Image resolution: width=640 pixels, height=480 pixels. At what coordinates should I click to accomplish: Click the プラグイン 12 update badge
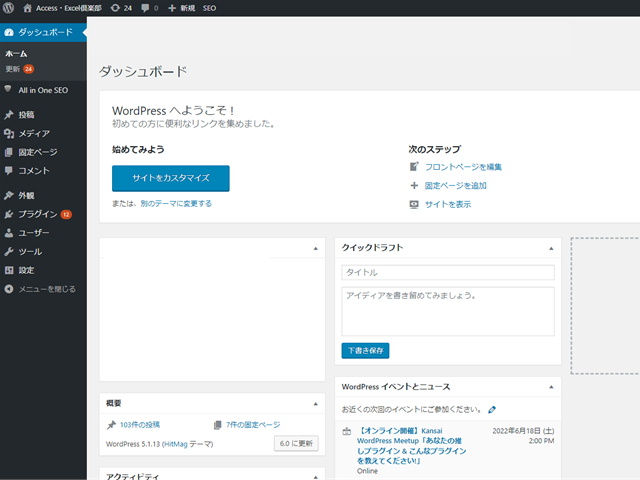[66, 214]
